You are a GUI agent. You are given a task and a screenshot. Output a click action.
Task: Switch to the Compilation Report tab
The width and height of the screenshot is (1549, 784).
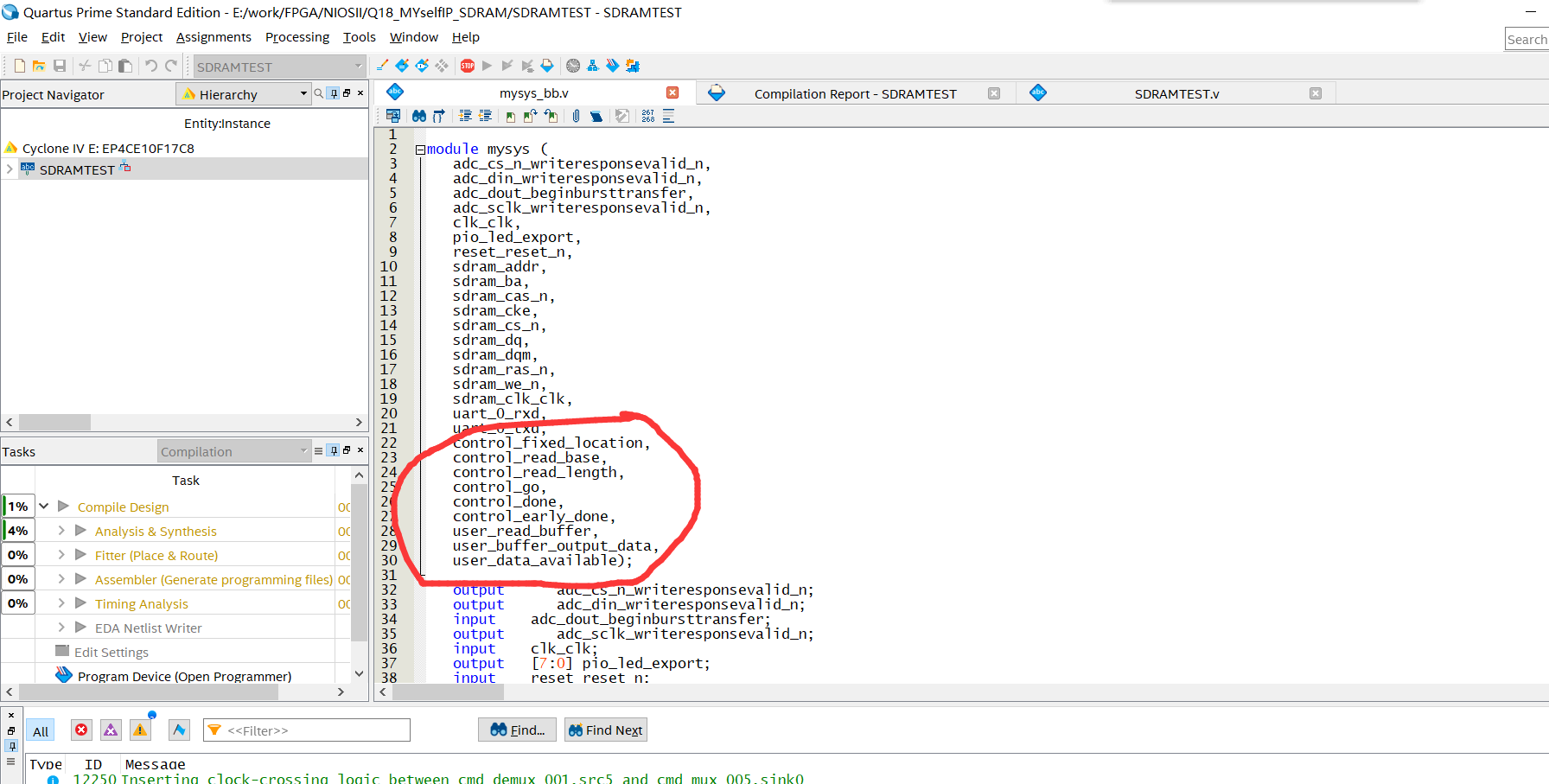coord(855,93)
